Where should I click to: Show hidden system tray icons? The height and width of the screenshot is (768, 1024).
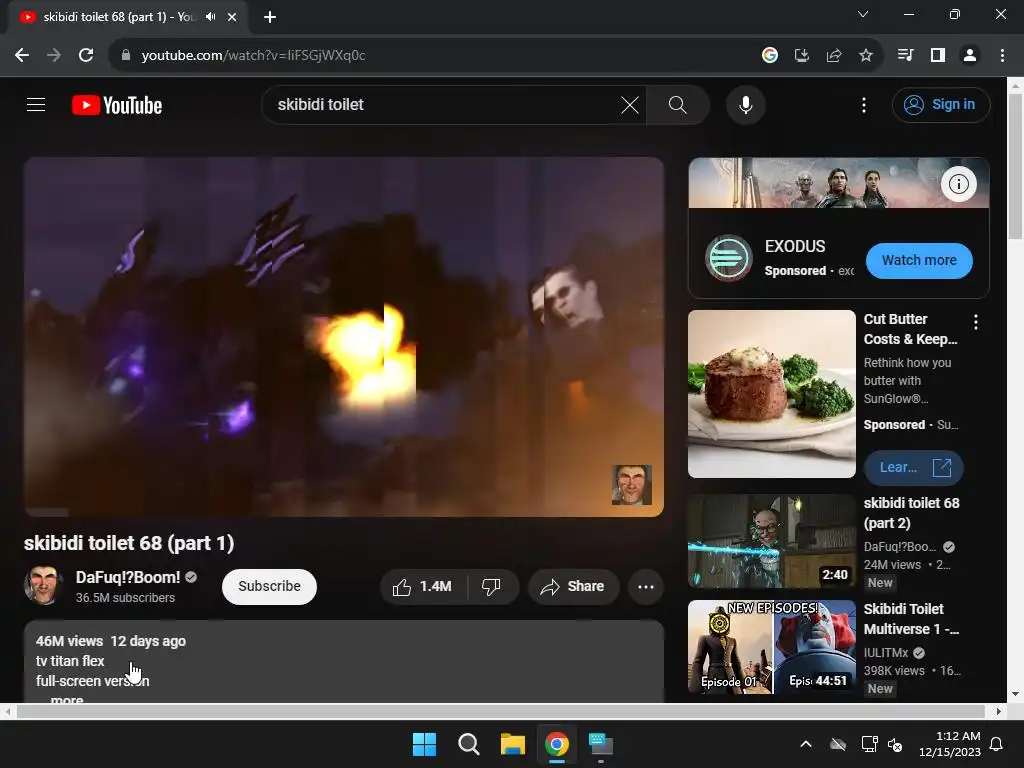pos(806,744)
